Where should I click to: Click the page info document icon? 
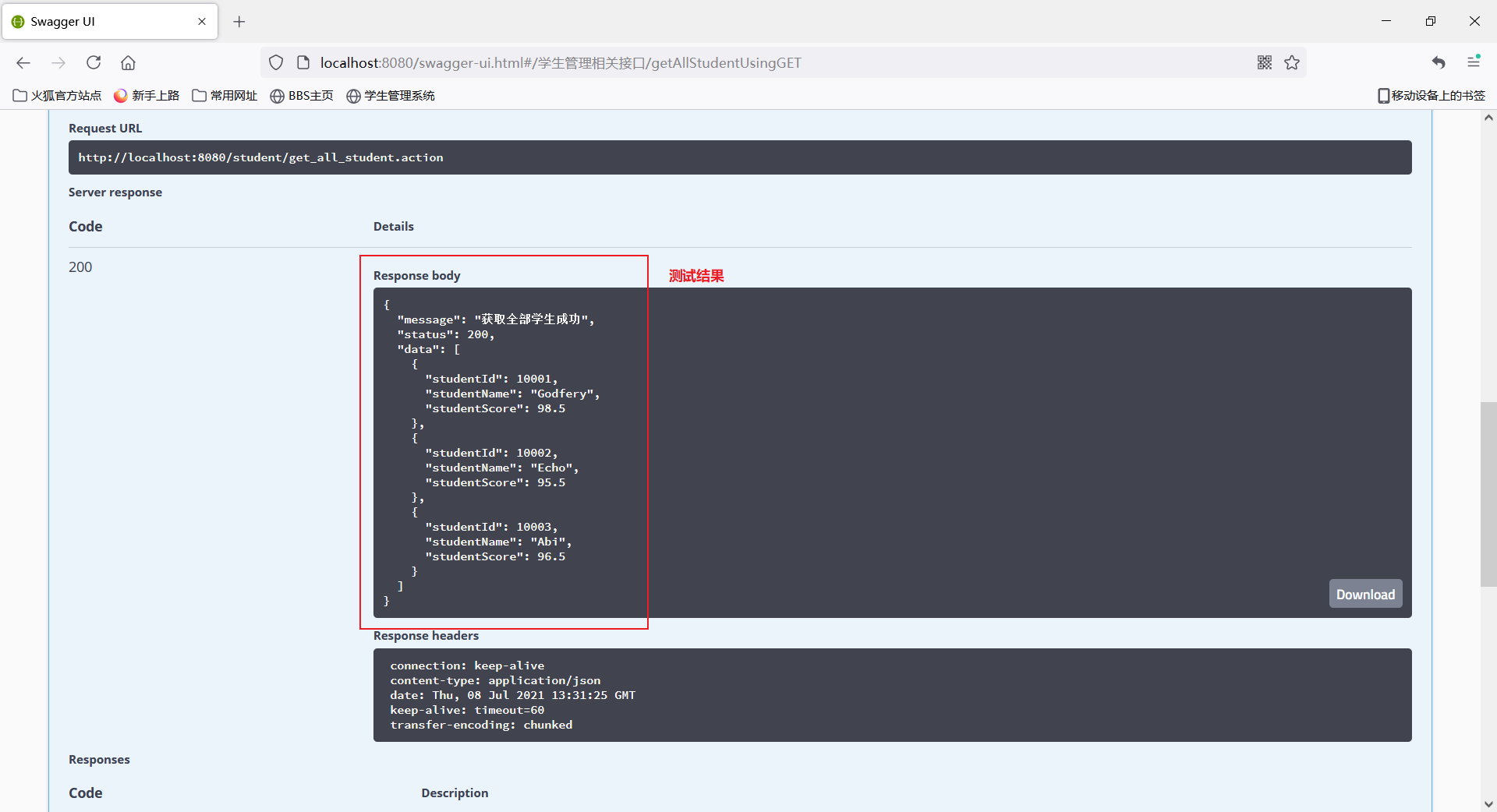pyautogui.click(x=303, y=62)
